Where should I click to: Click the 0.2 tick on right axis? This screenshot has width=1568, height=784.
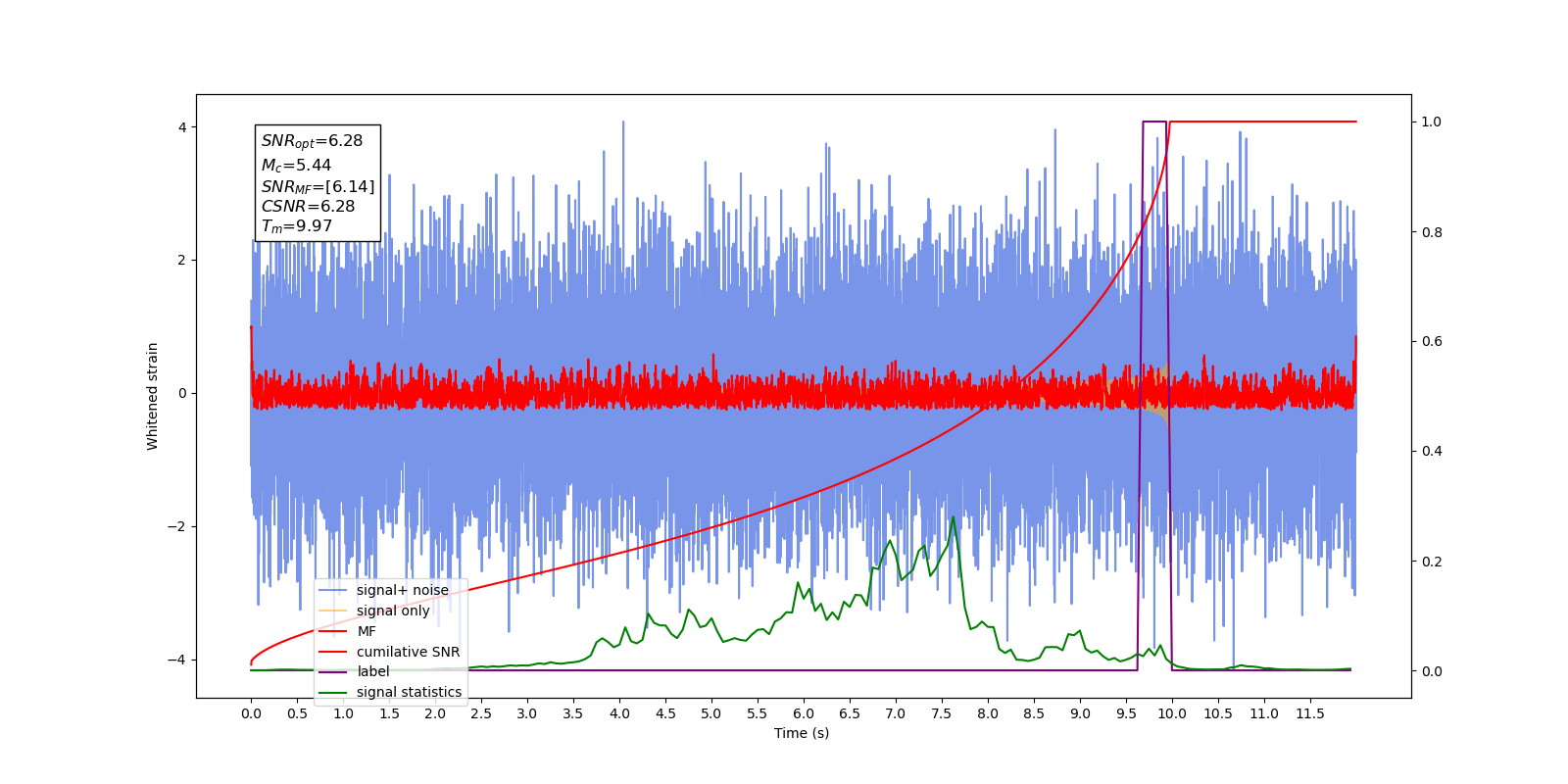point(1432,562)
